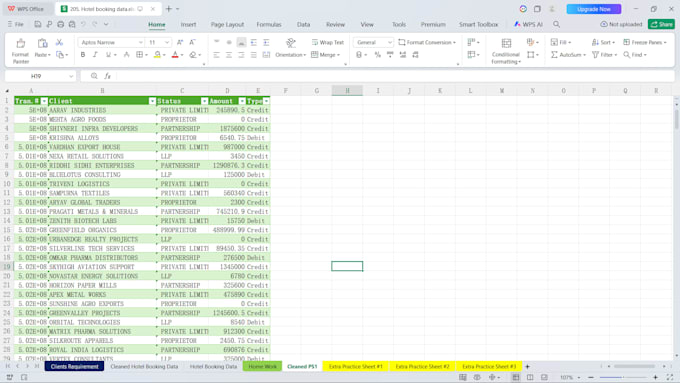
Task: Align cell contents to top
Action: pyautogui.click(x=216, y=42)
